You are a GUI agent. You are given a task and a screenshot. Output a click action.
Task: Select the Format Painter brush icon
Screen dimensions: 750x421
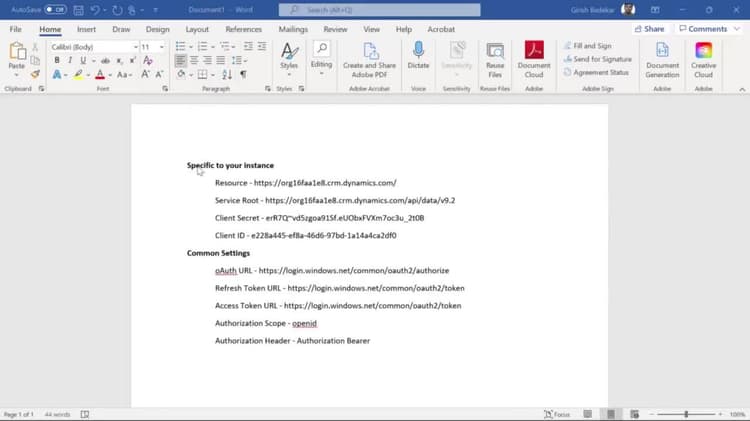(x=35, y=74)
